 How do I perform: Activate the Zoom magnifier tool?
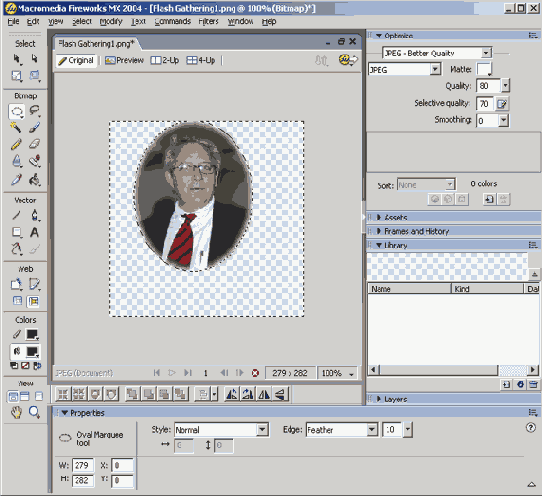(x=34, y=412)
